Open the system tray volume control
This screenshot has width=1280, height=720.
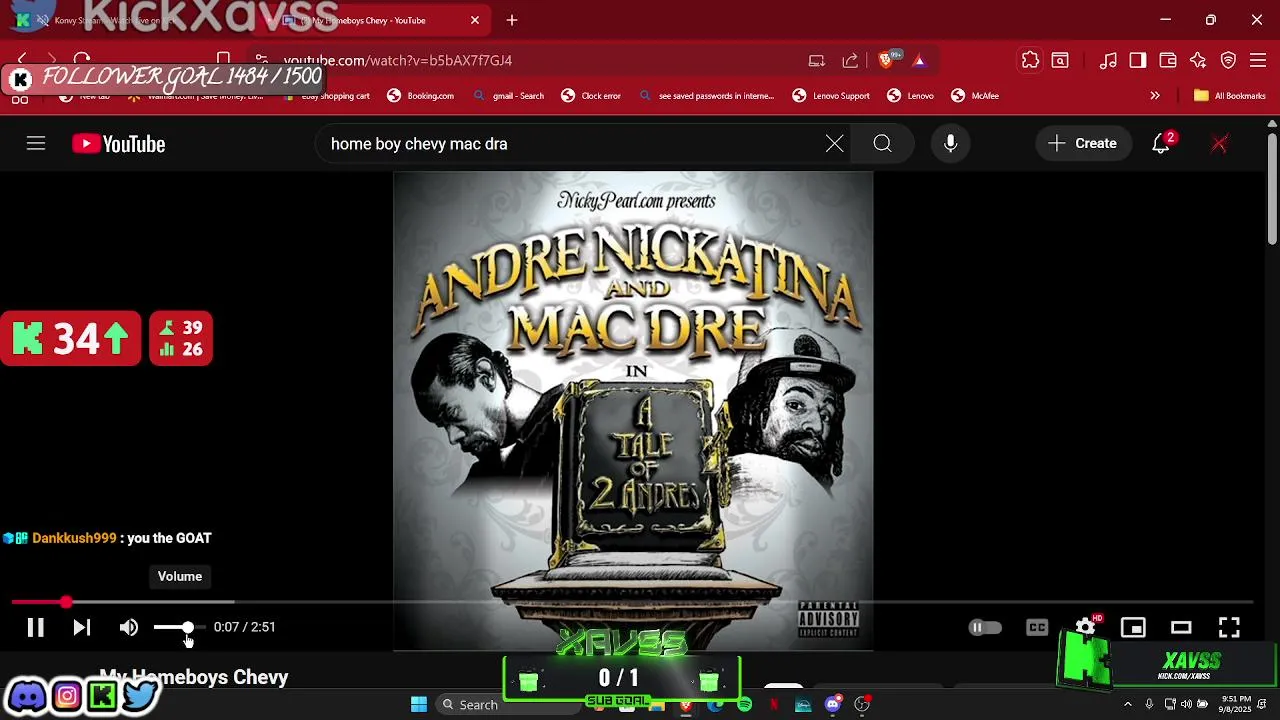[x=1186, y=705]
